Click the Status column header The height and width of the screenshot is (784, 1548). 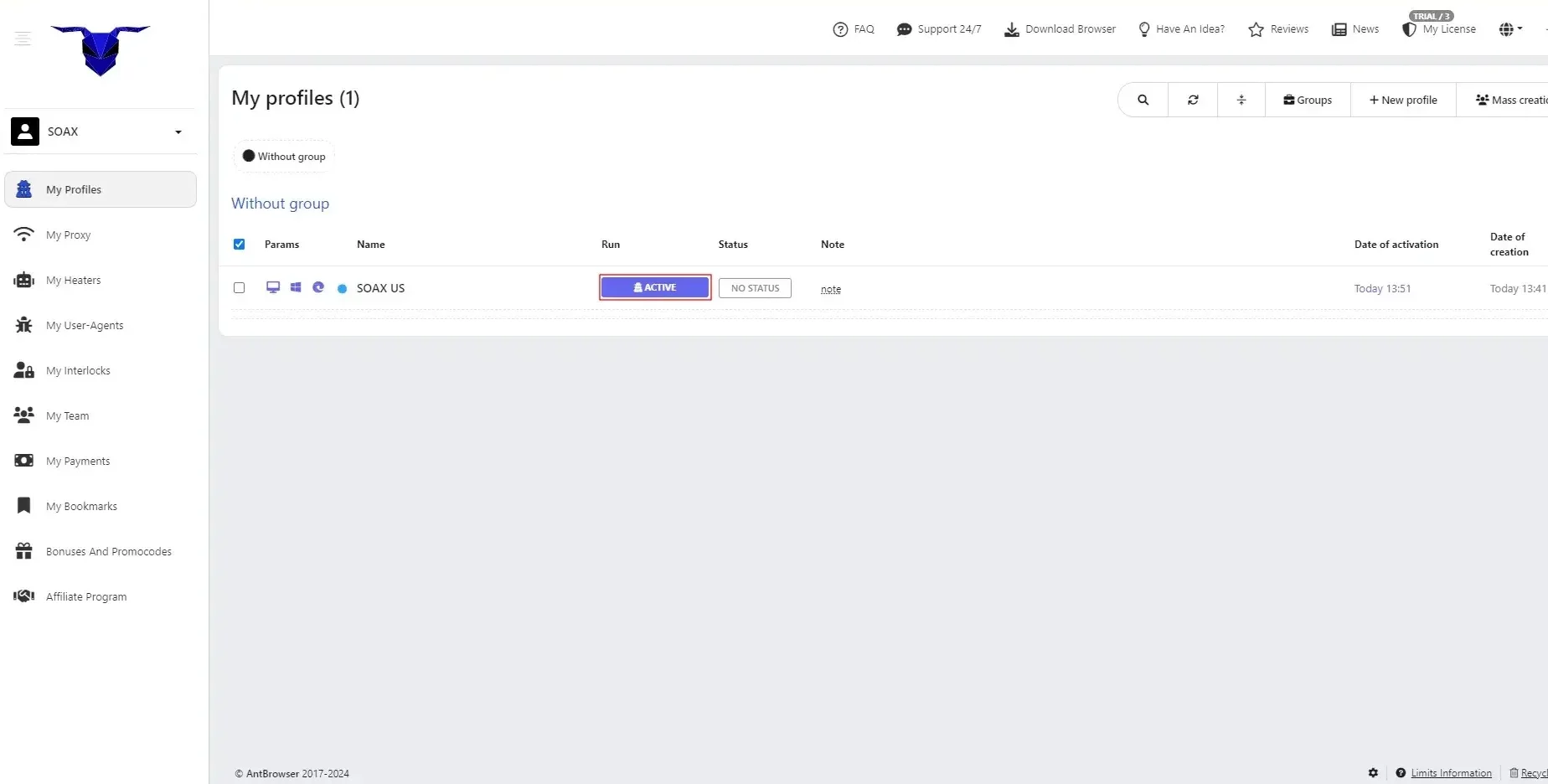click(x=733, y=245)
